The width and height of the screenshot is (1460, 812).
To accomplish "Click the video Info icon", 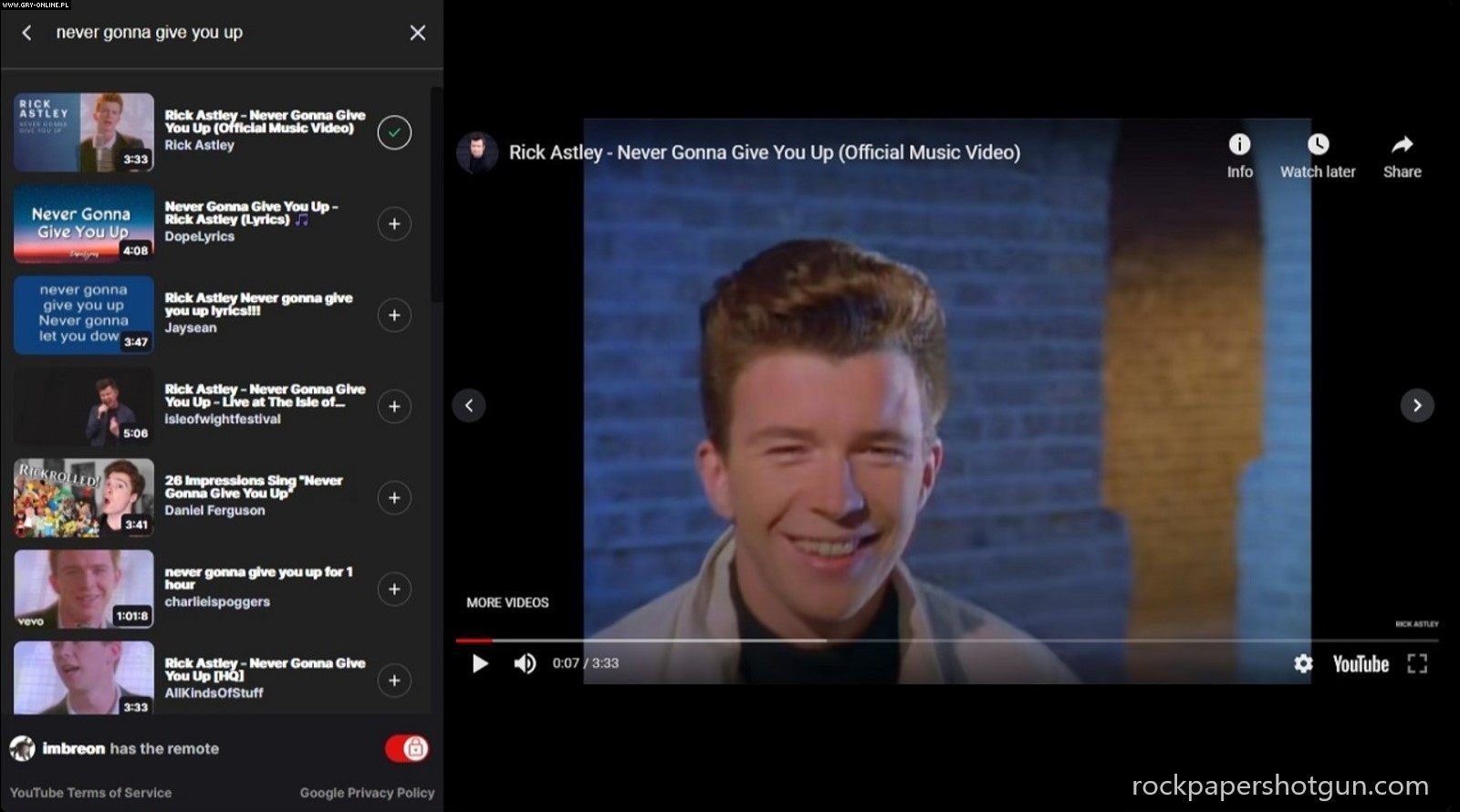I will (1239, 145).
